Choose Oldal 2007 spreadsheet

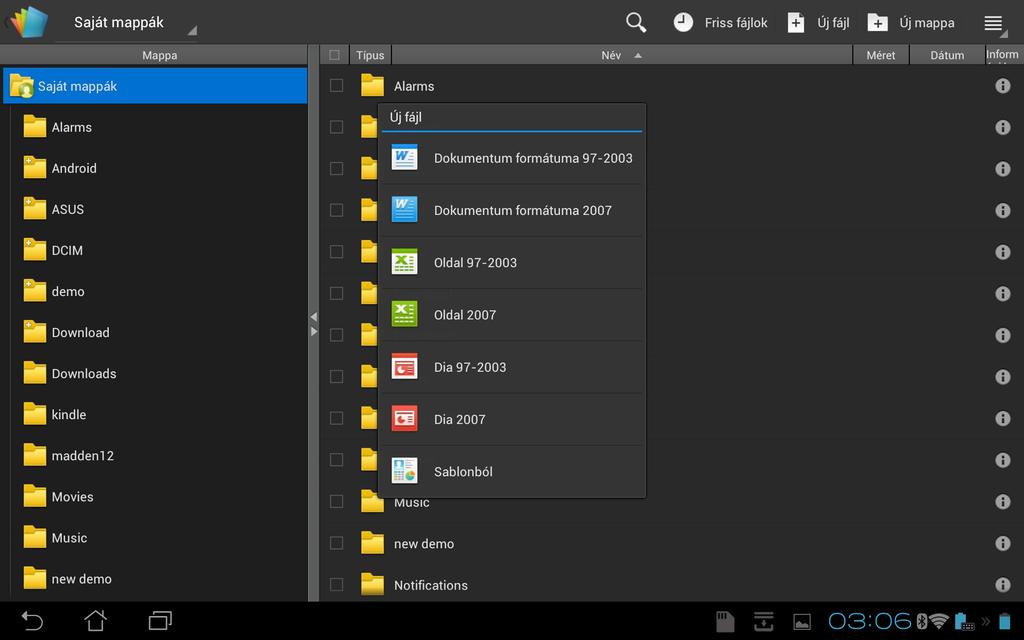click(x=512, y=315)
